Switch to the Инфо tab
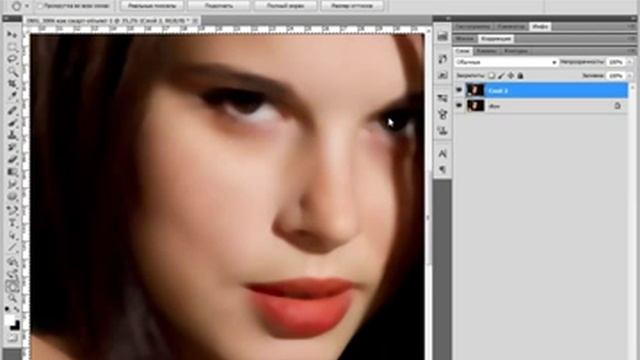640x360 pixels. point(540,27)
